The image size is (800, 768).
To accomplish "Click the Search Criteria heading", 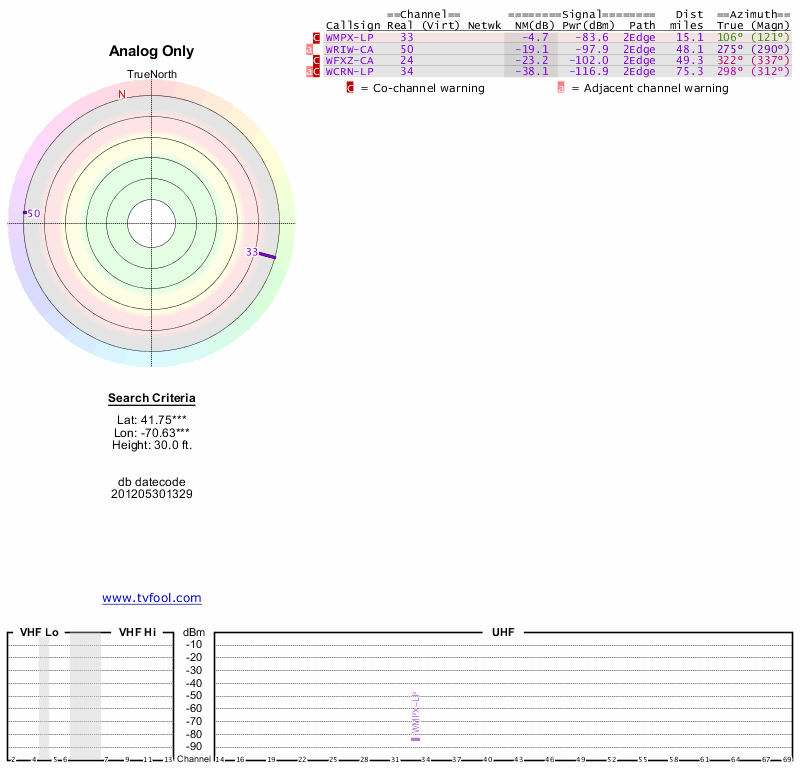I will pyautogui.click(x=152, y=399).
